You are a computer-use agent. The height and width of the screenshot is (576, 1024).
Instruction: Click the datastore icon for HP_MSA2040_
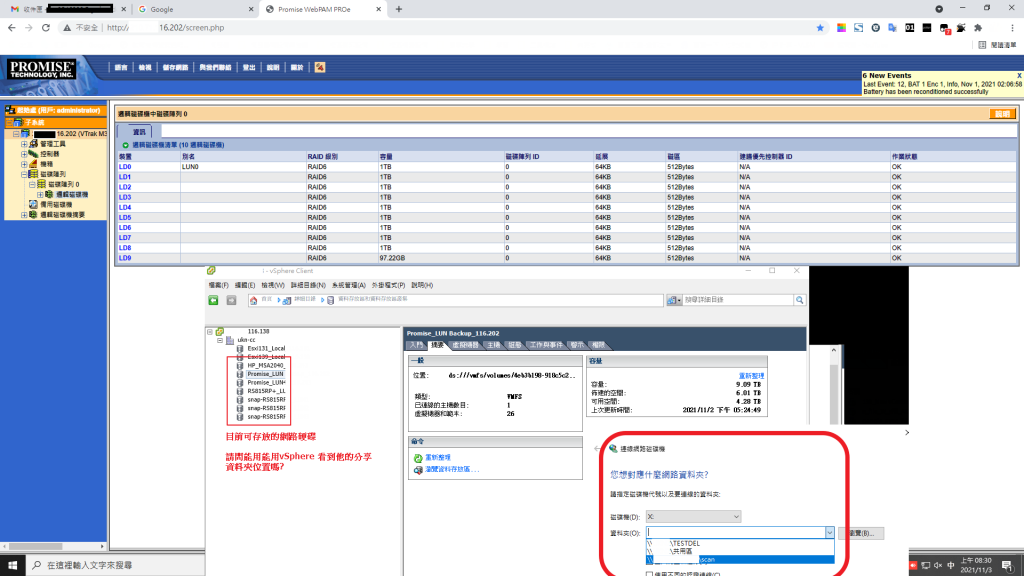(x=240, y=366)
